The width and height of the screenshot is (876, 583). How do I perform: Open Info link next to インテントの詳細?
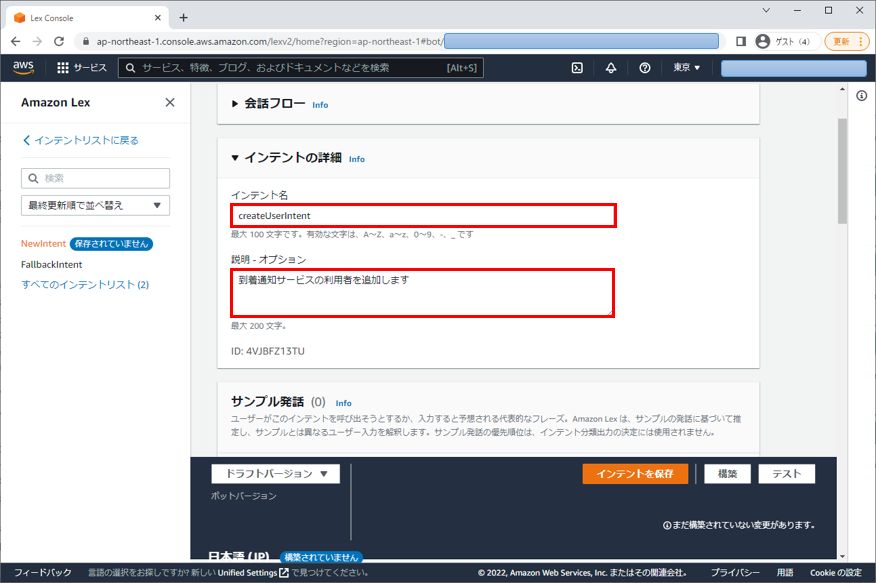pyautogui.click(x=356, y=159)
